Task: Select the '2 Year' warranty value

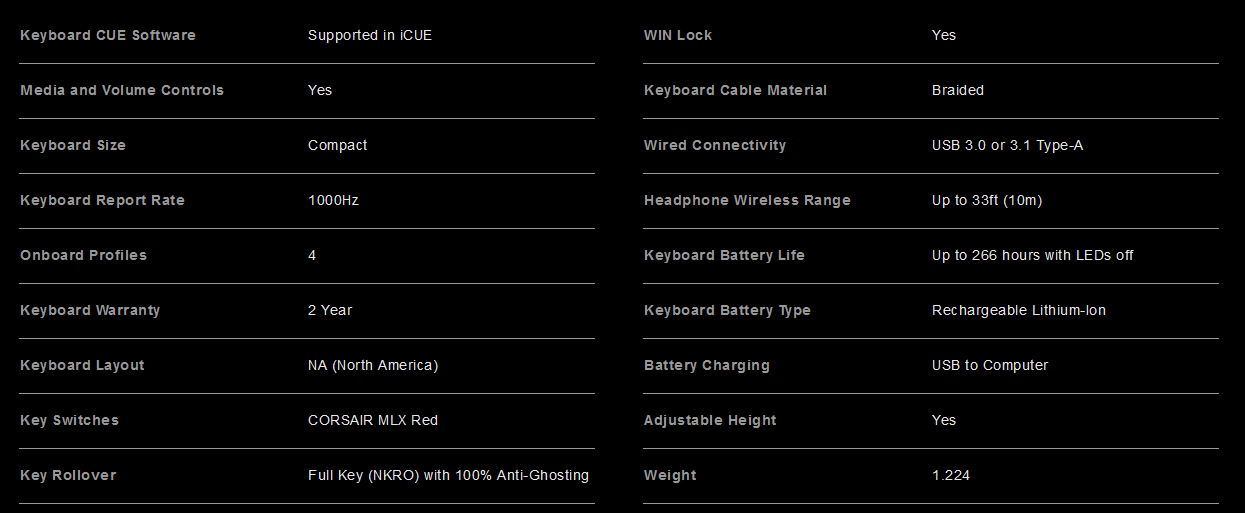Action: pos(330,310)
